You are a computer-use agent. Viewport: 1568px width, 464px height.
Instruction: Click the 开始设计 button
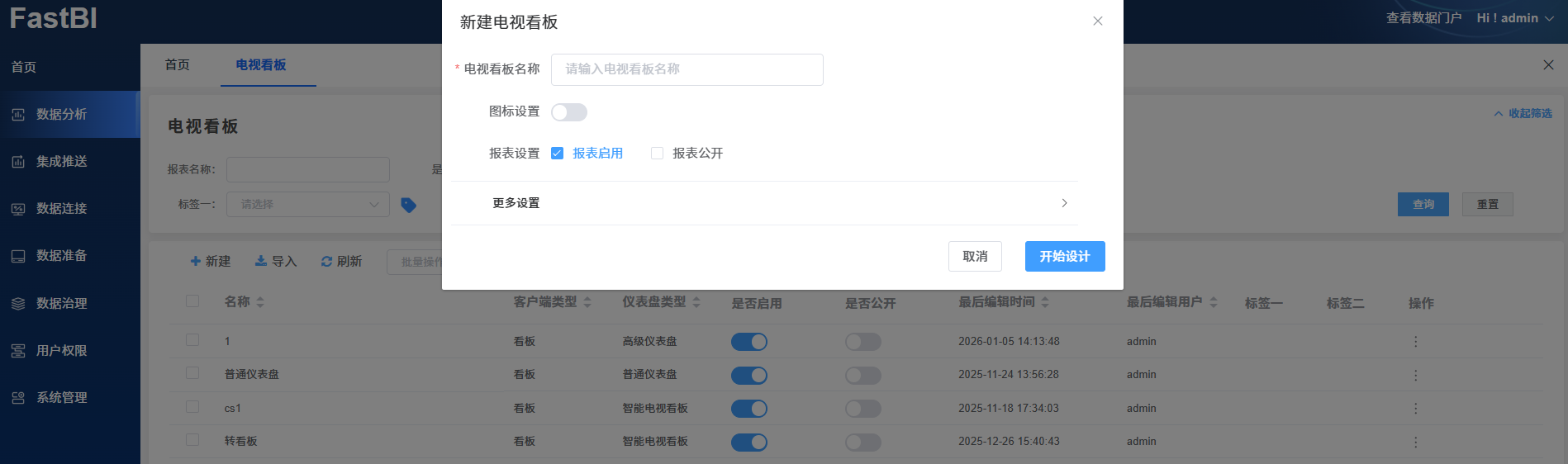coord(1064,257)
